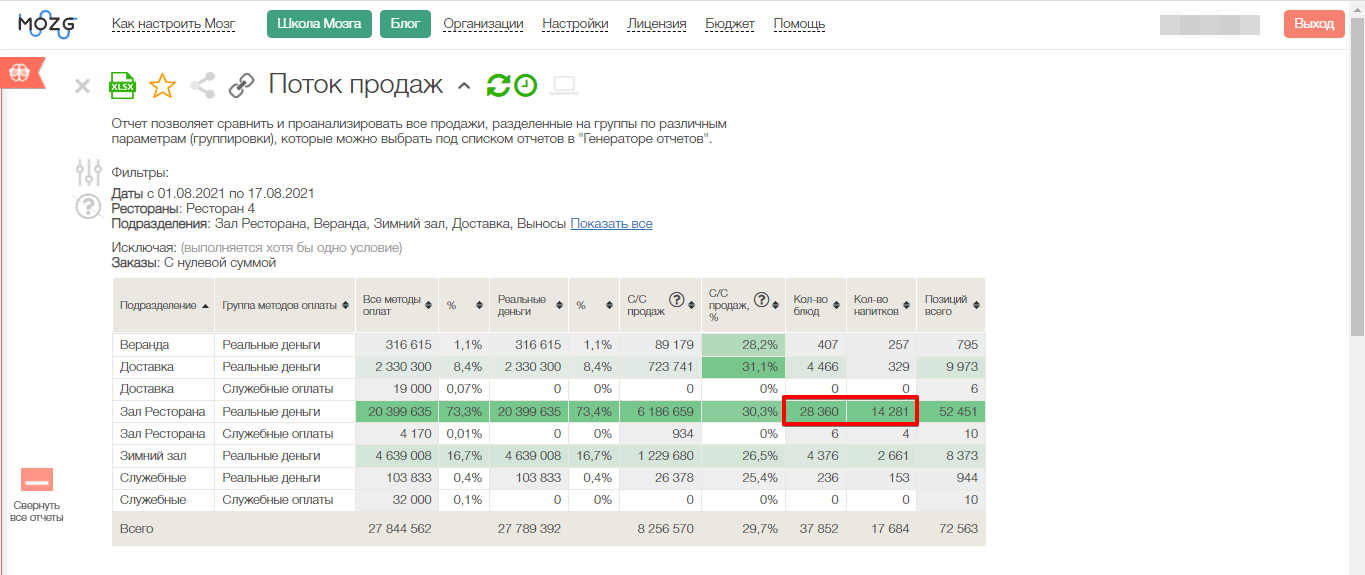Image resolution: width=1365 pixels, height=575 pixels.
Task: Click the Выход logout button
Action: click(1314, 24)
